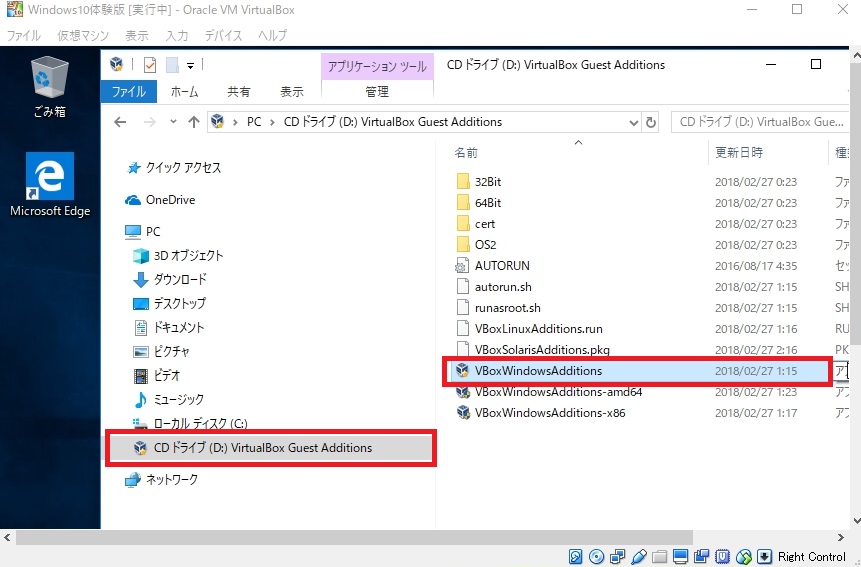Switch to the ホーム ribbon tab
The image size is (861, 567).
[x=184, y=91]
